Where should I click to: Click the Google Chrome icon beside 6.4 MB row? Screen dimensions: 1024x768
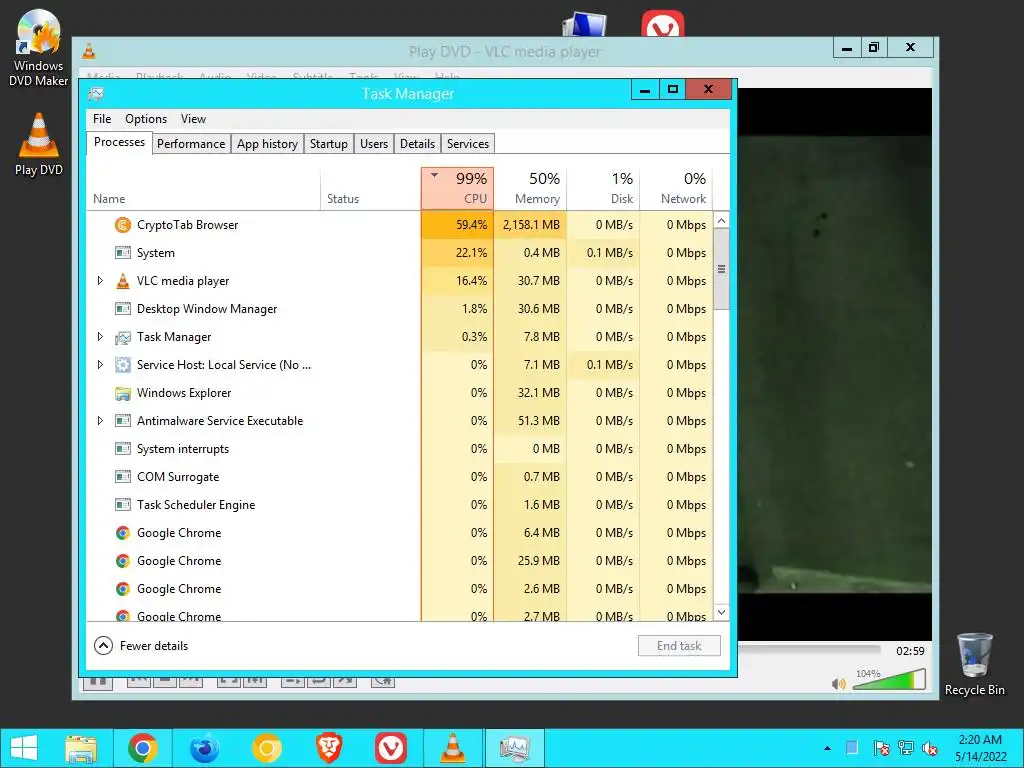123,533
